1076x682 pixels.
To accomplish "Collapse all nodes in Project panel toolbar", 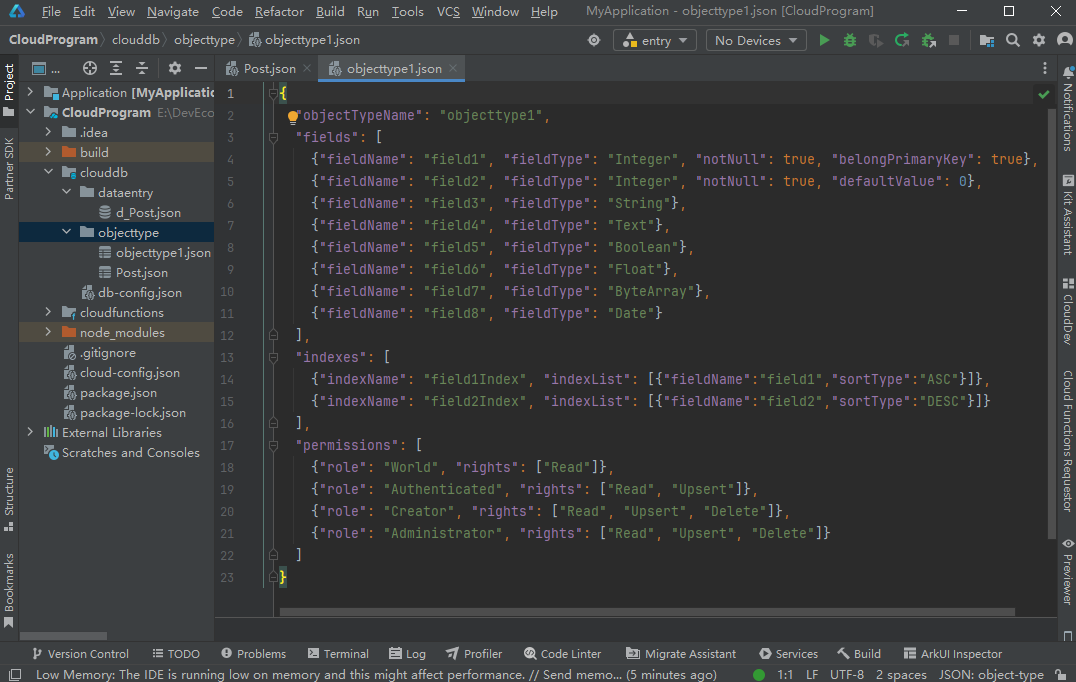I will point(142,68).
